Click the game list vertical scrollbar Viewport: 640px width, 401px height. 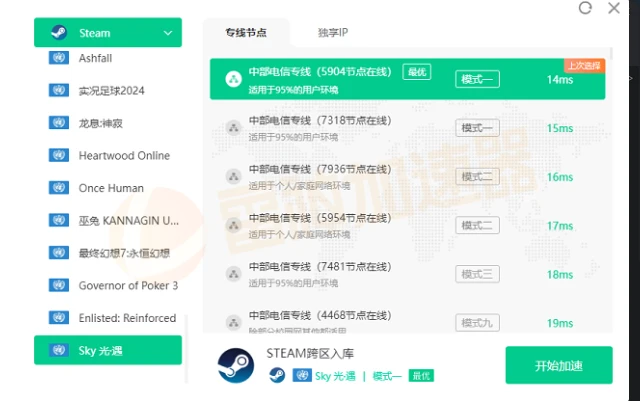pyautogui.click(x=186, y=349)
